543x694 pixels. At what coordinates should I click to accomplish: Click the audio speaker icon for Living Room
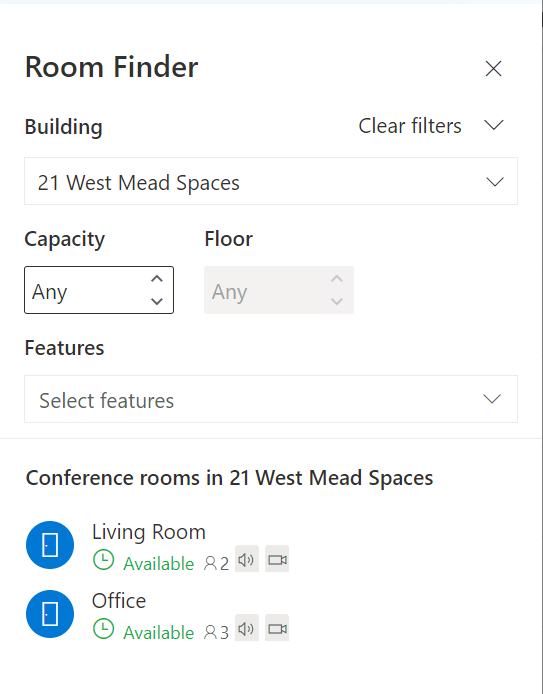click(x=246, y=559)
